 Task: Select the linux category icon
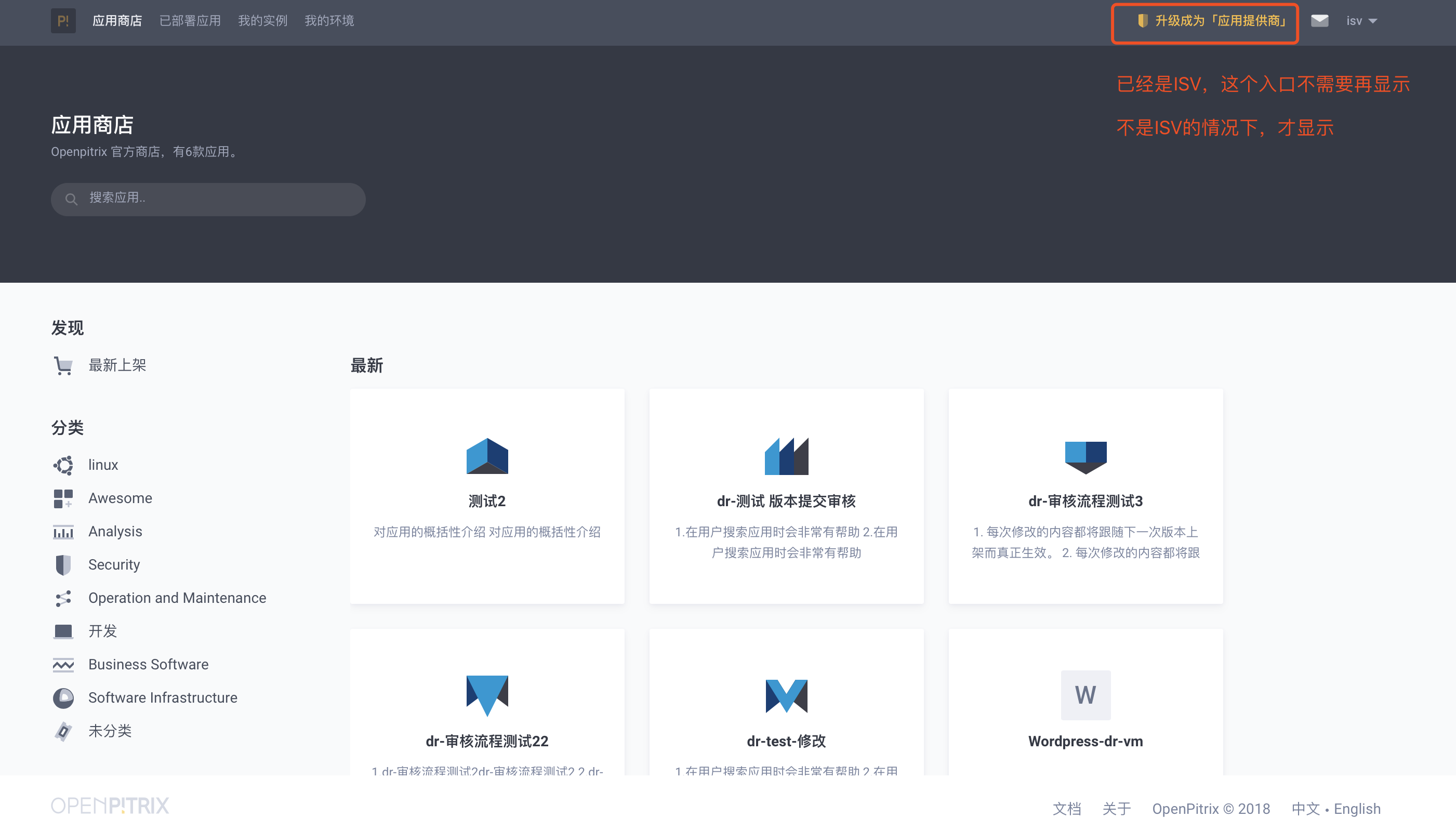(63, 465)
